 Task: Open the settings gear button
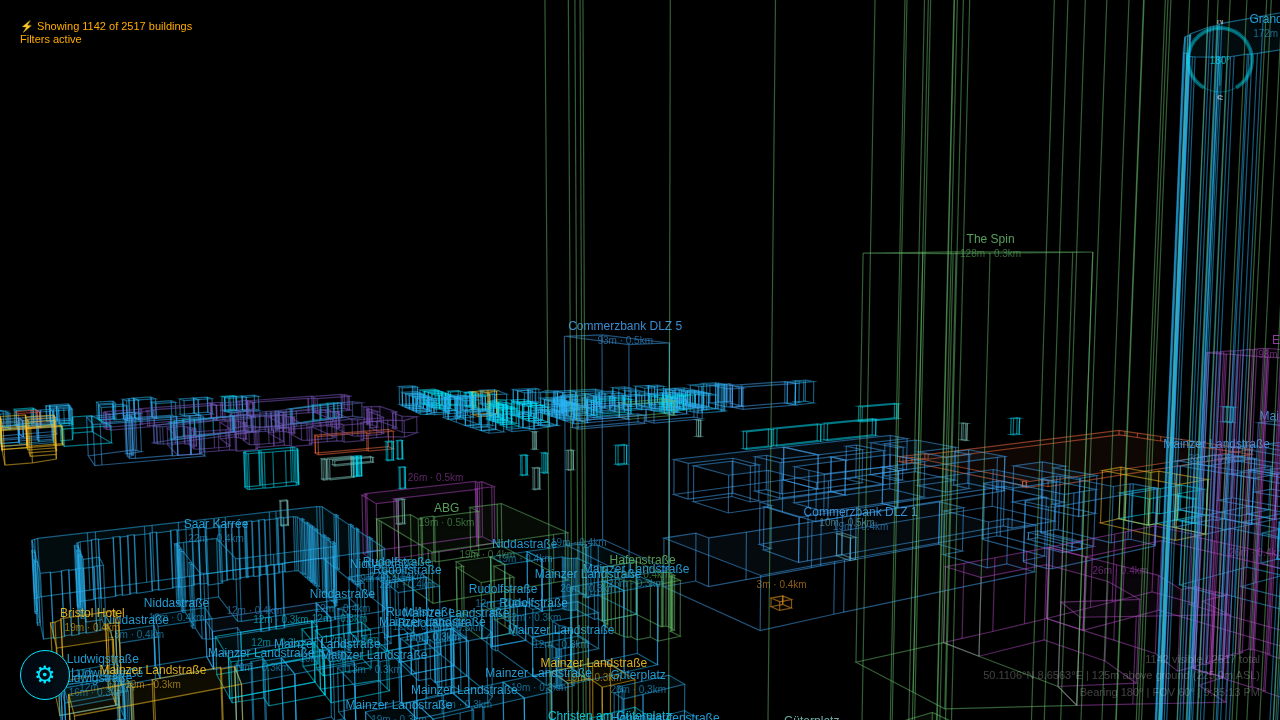click(x=45, y=675)
